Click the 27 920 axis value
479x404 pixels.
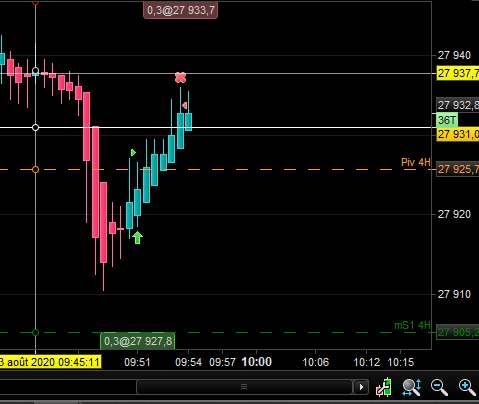pos(454,214)
